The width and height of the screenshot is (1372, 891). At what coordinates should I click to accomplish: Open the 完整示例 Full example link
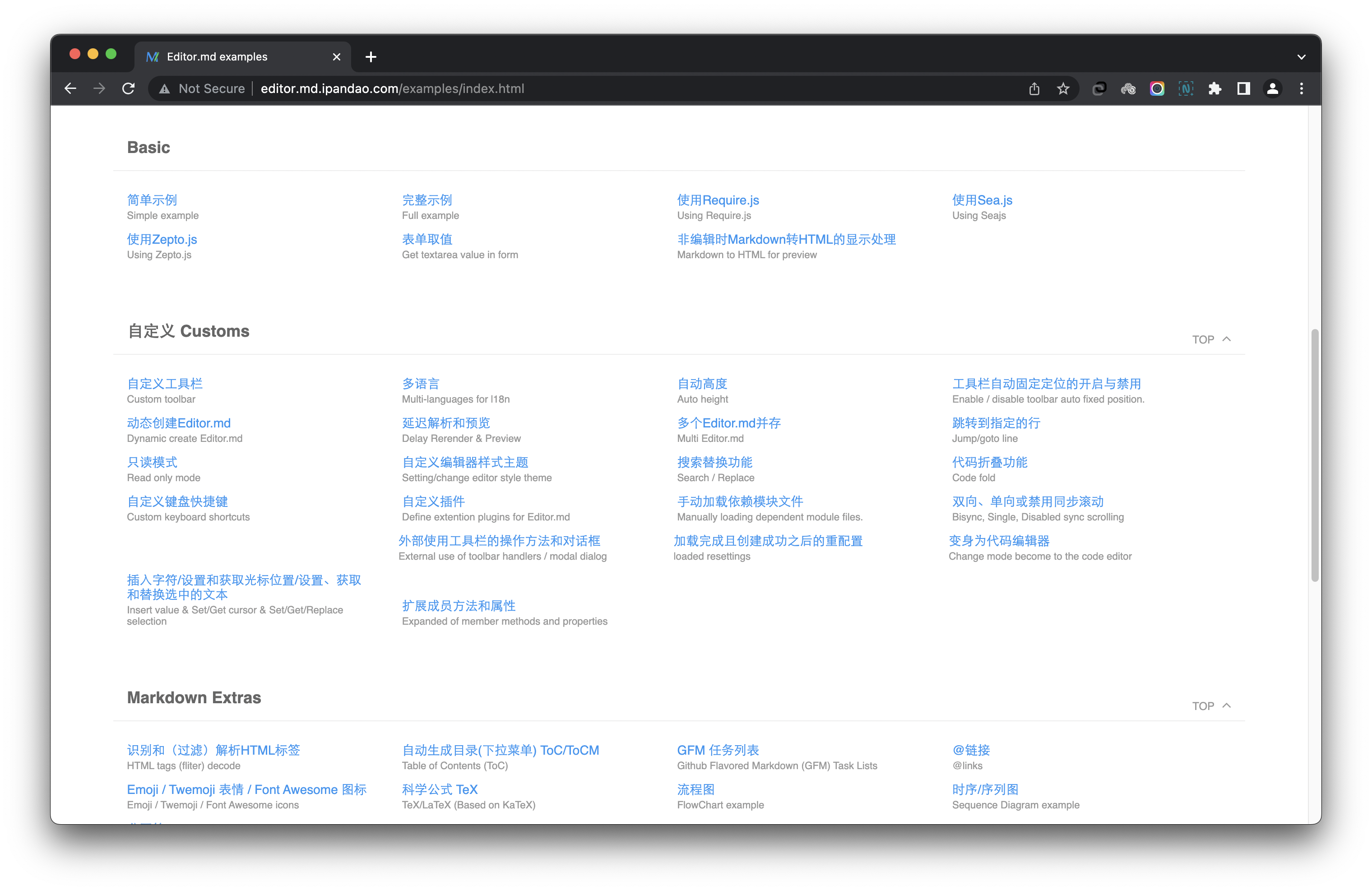point(426,200)
